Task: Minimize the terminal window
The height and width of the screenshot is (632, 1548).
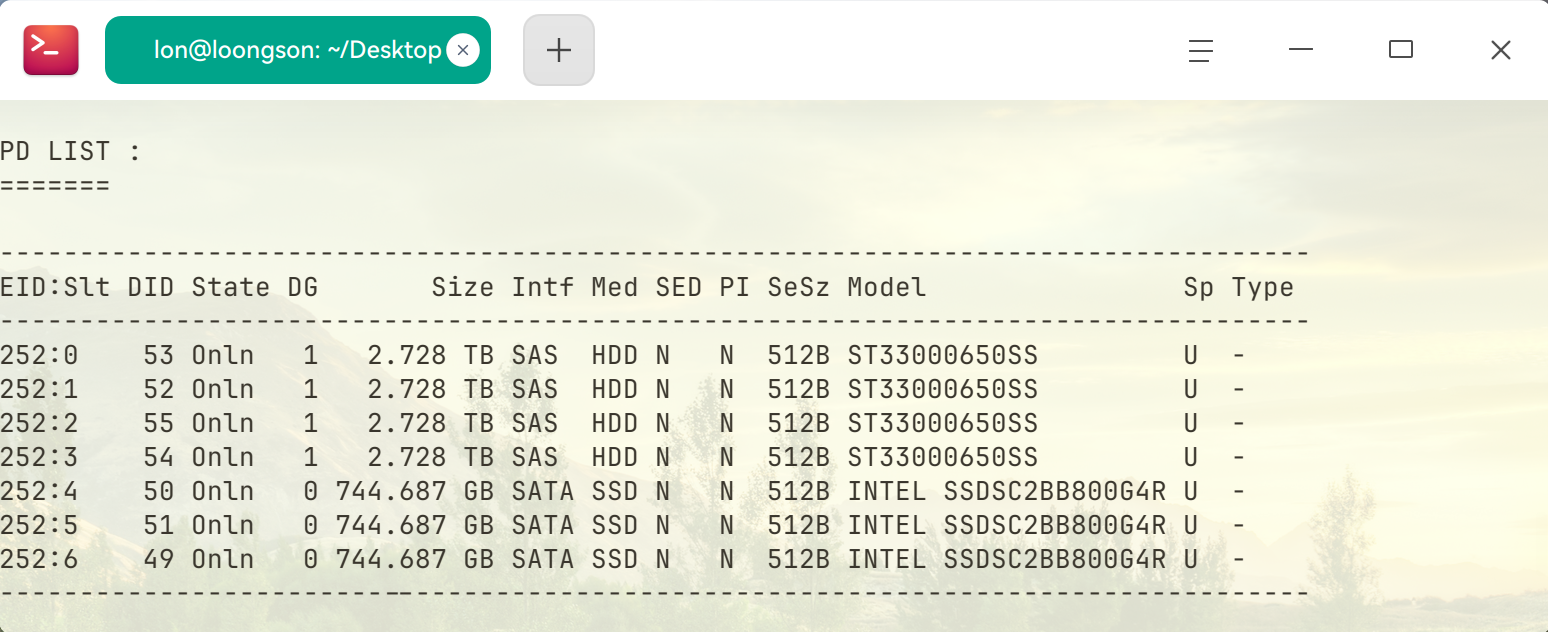Action: tap(1300, 49)
